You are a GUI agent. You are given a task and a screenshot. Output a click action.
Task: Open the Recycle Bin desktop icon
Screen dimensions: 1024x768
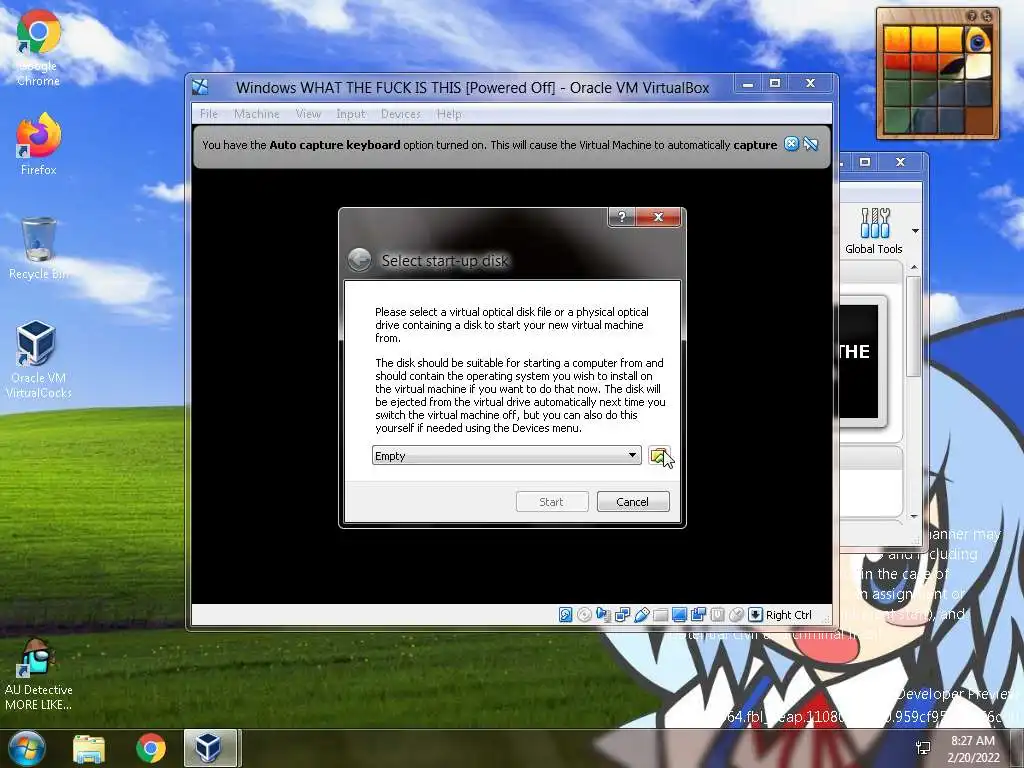tap(39, 249)
